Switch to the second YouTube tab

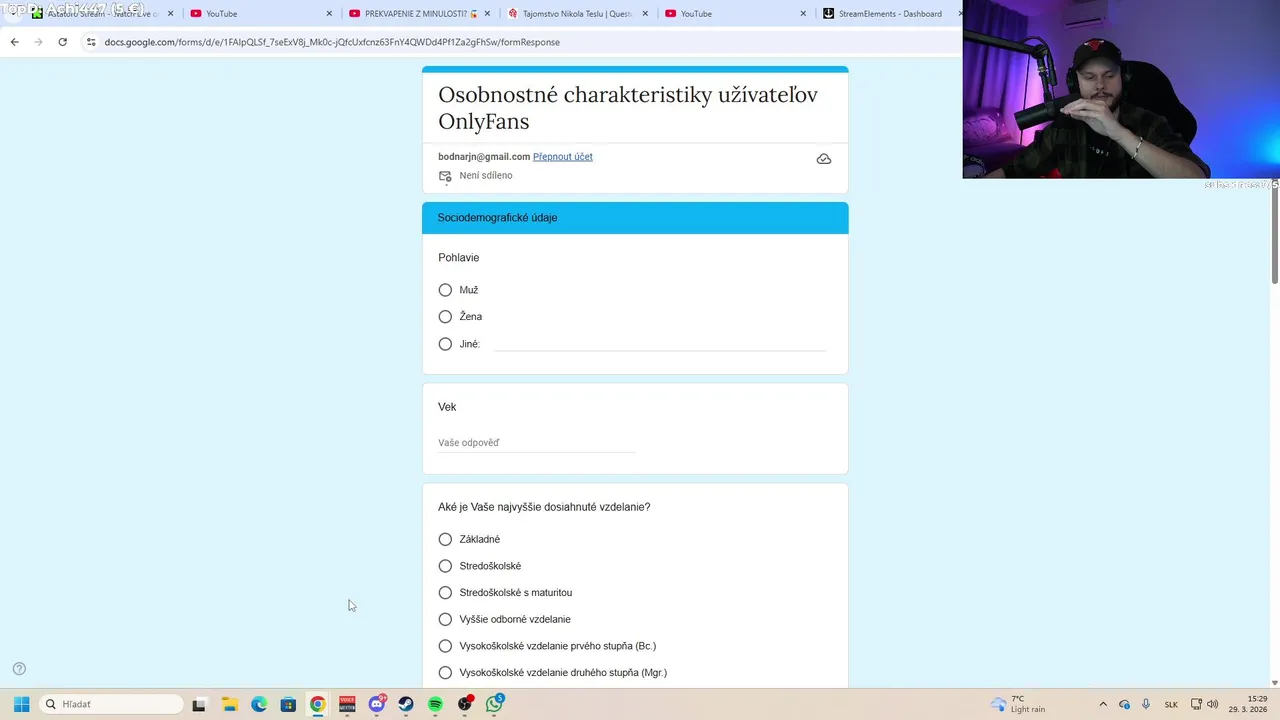737,14
